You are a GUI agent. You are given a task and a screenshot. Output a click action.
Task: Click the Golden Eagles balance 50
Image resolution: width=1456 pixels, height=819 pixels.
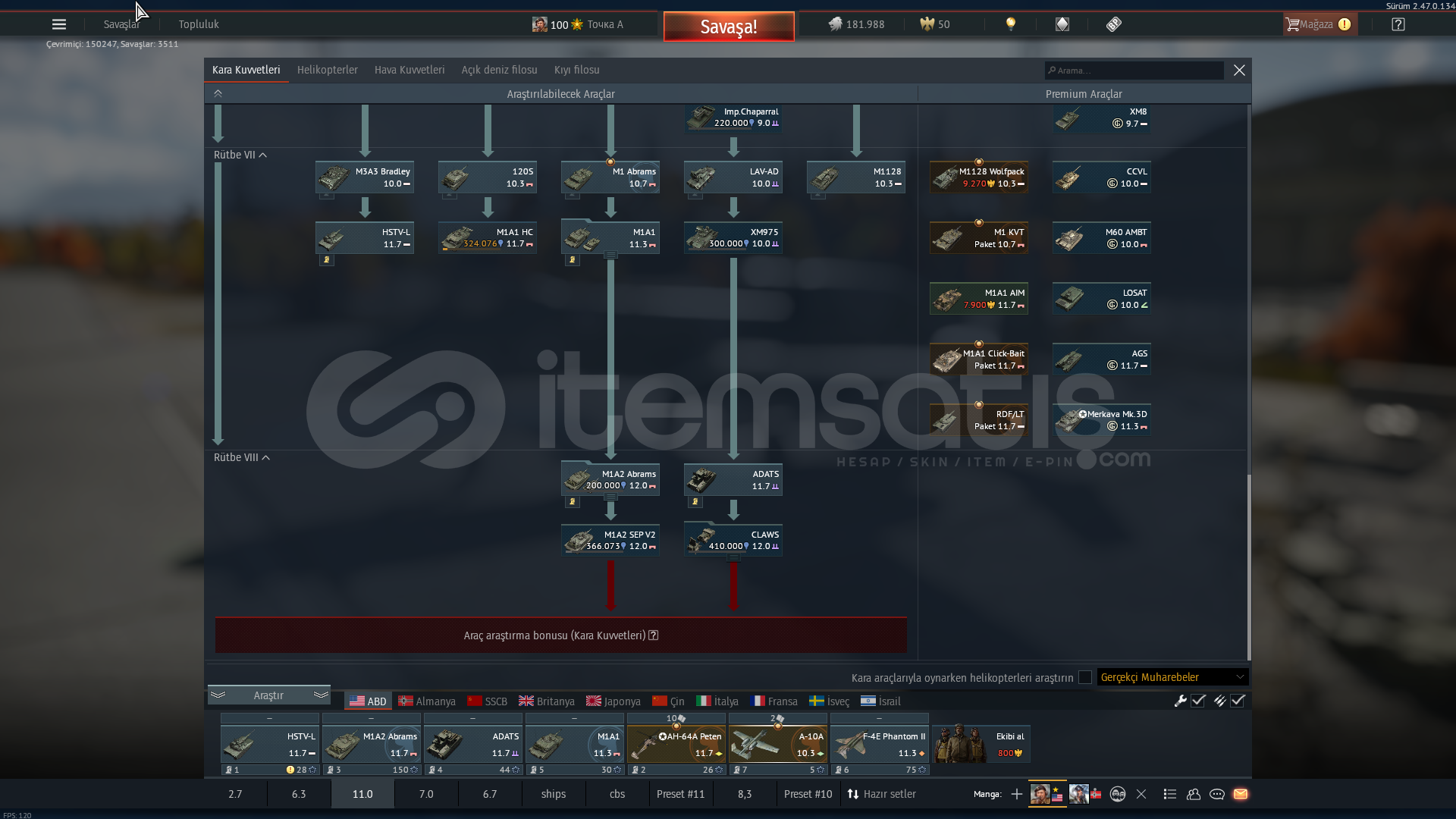935,24
